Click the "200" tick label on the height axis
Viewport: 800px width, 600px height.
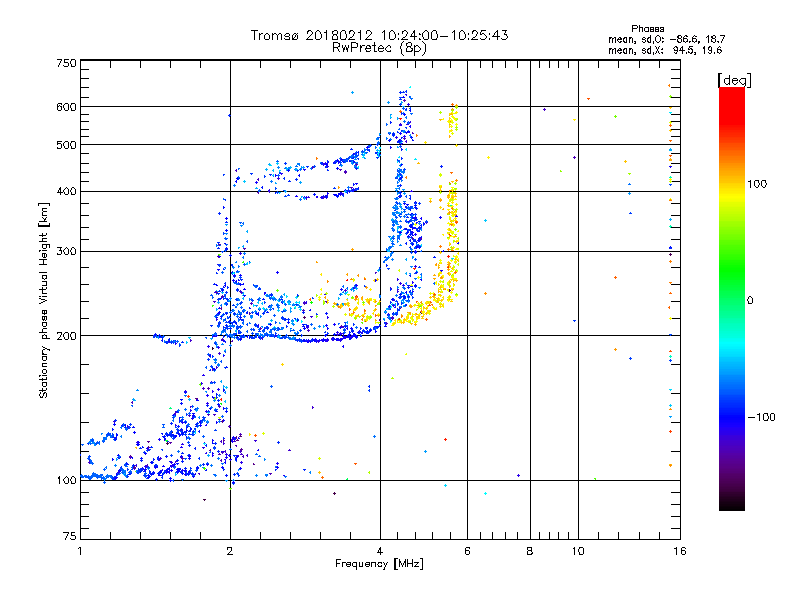[67, 336]
